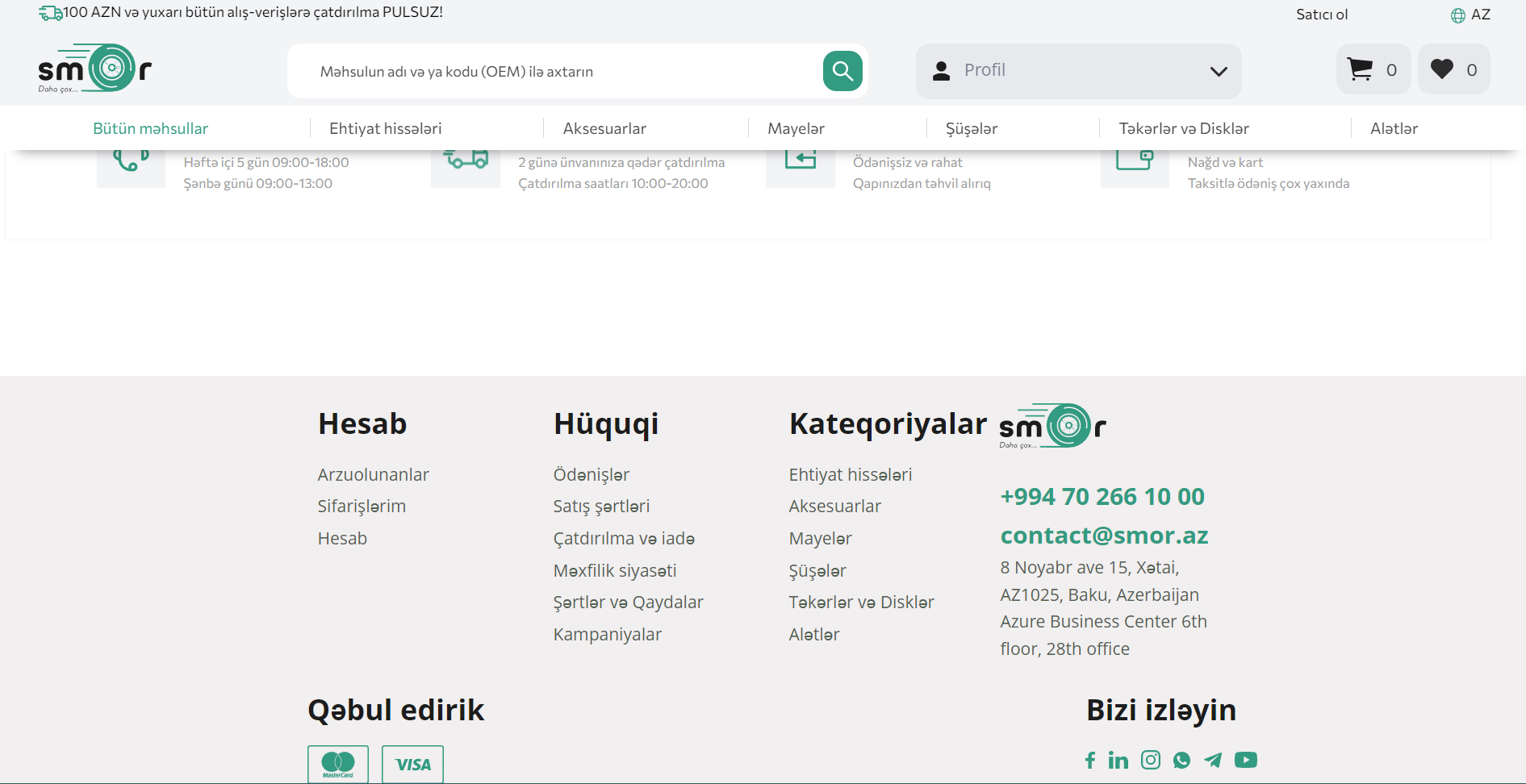
Task: Open the Instagram social icon
Action: coord(1150,760)
